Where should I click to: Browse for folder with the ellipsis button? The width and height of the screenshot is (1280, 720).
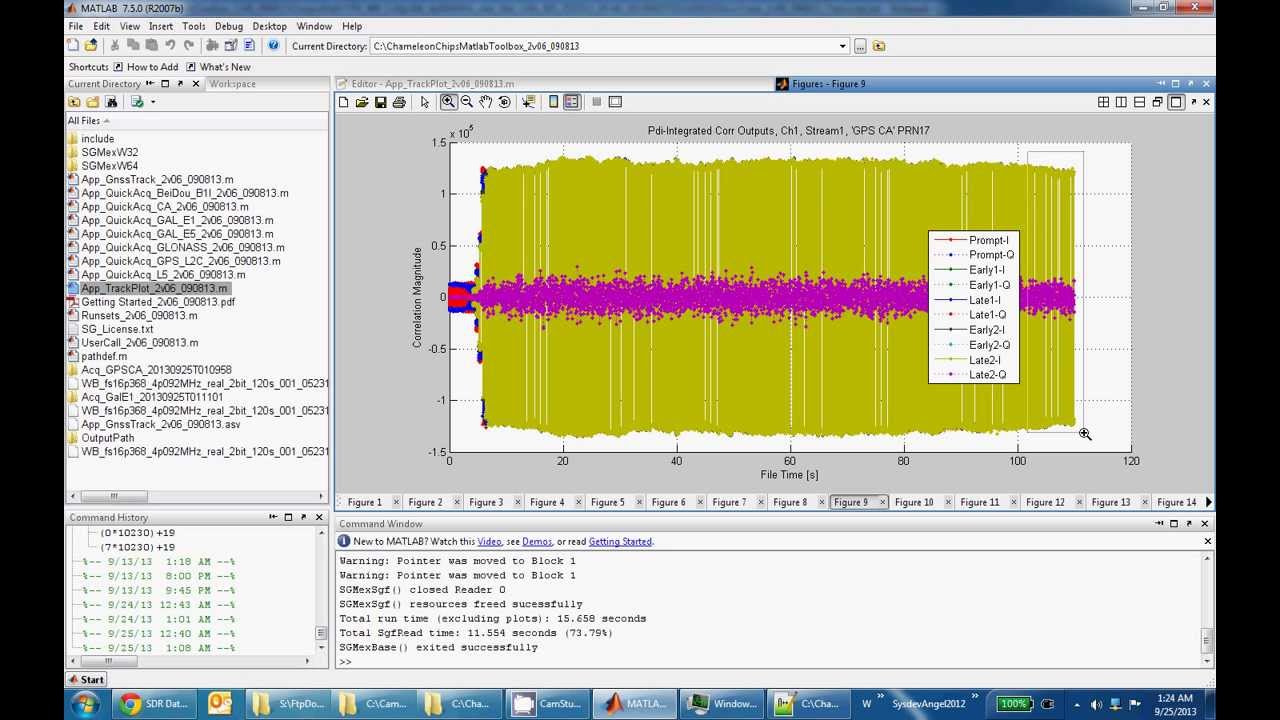(x=860, y=46)
